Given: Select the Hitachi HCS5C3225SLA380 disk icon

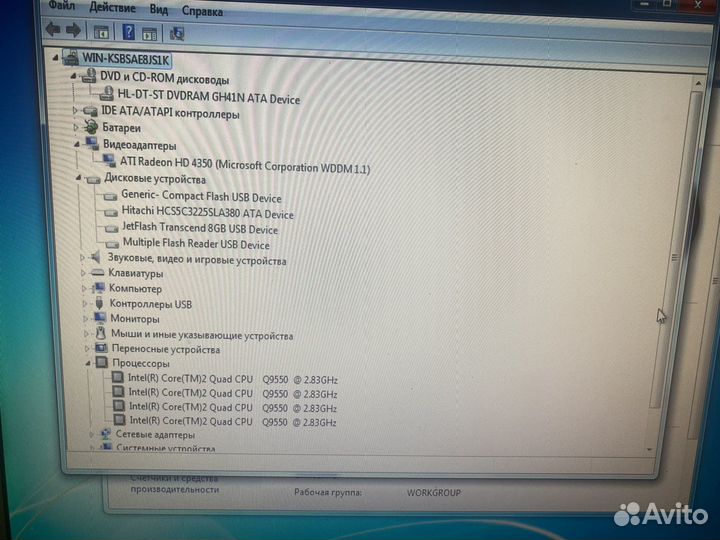Looking at the screenshot, I should tap(110, 214).
